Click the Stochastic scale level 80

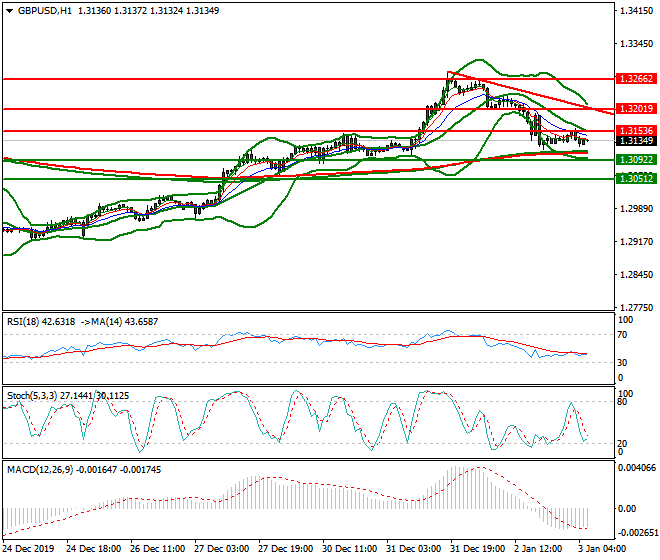click(x=622, y=402)
